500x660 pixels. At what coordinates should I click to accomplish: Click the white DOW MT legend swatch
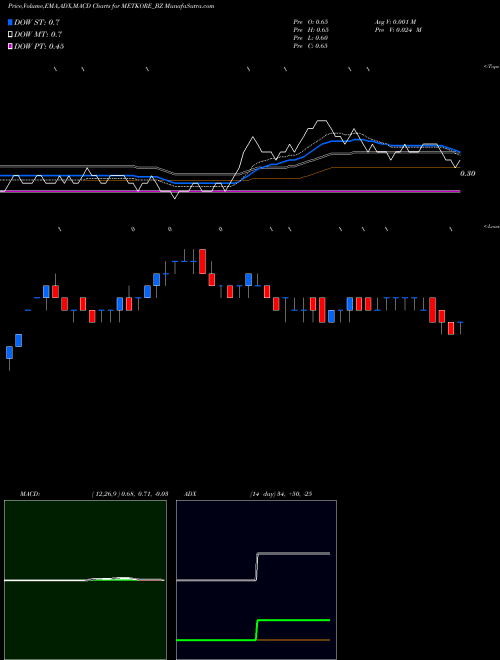pos(10,34)
